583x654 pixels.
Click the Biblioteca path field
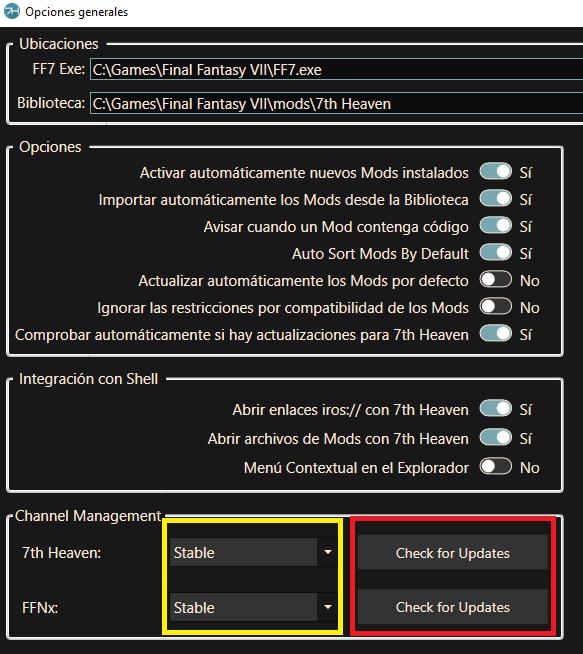(x=337, y=103)
